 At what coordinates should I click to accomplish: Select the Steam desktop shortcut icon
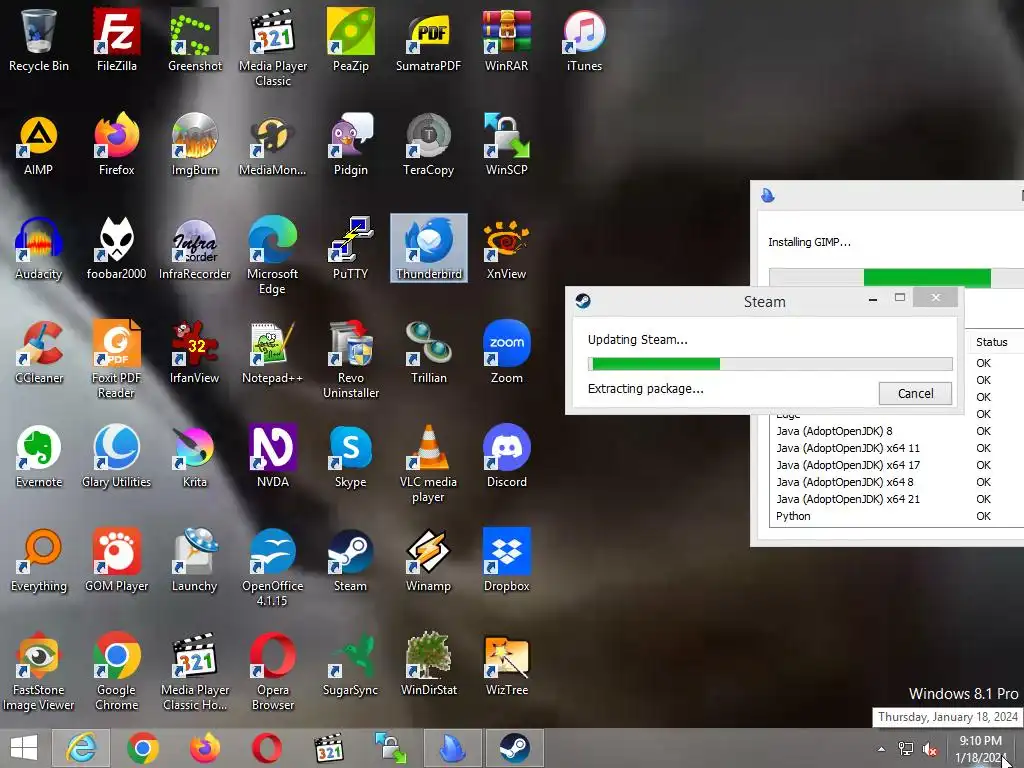point(351,560)
